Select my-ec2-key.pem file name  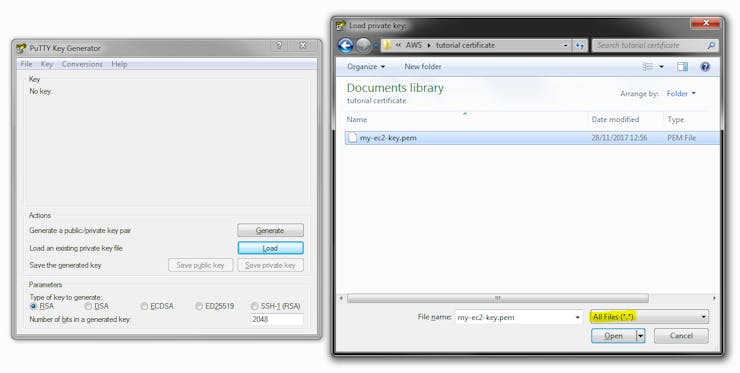tap(388, 138)
